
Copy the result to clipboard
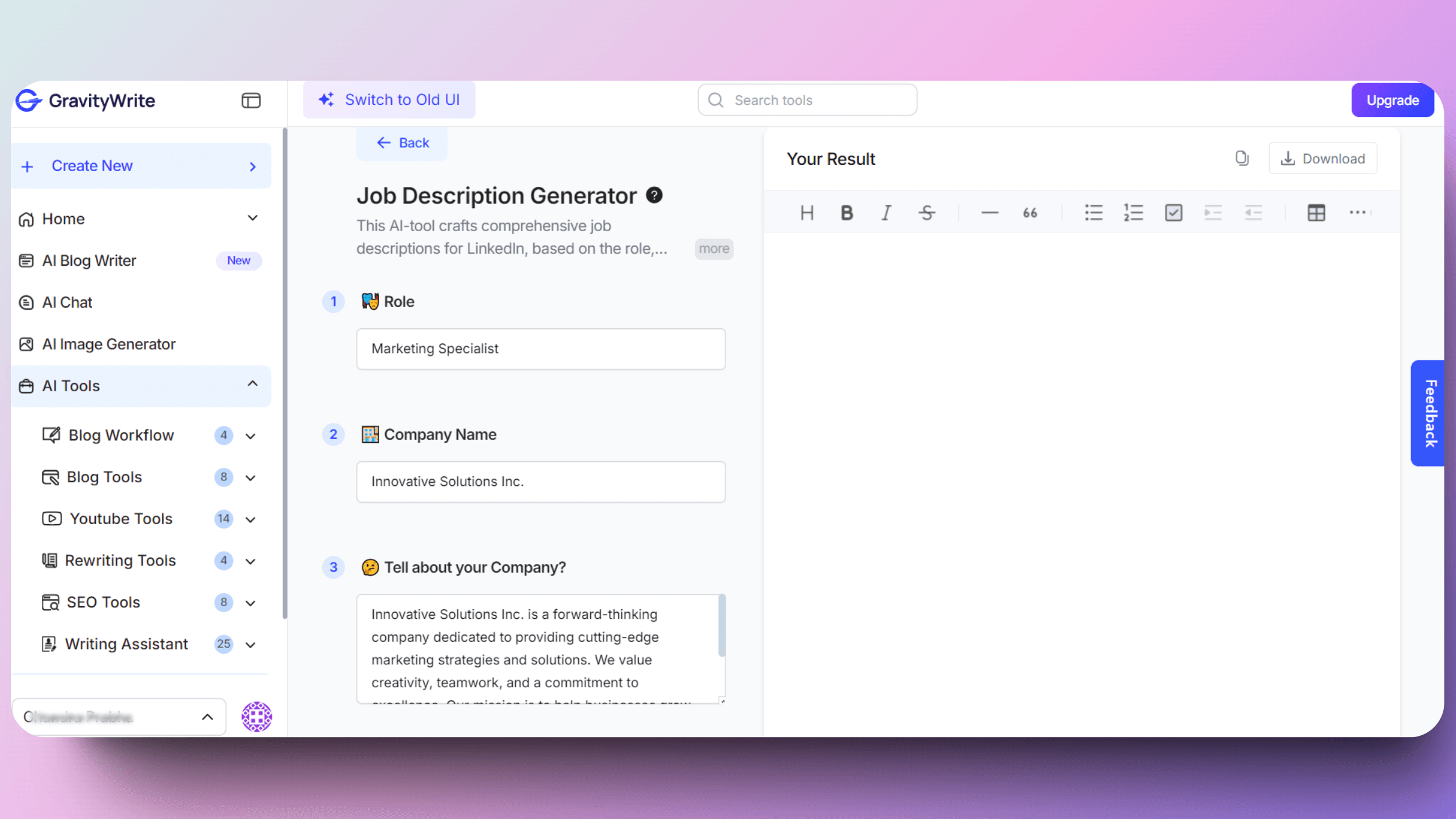(1242, 158)
